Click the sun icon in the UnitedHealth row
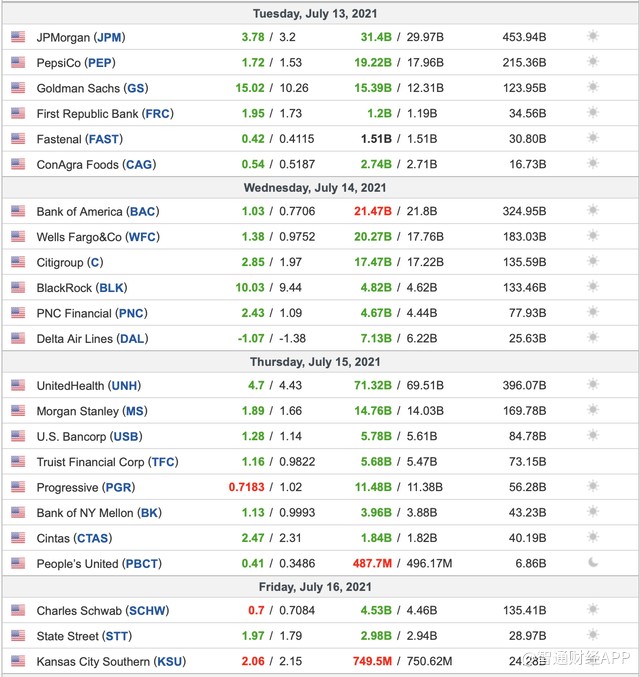Viewport: 640px width, 677px height. click(x=593, y=385)
